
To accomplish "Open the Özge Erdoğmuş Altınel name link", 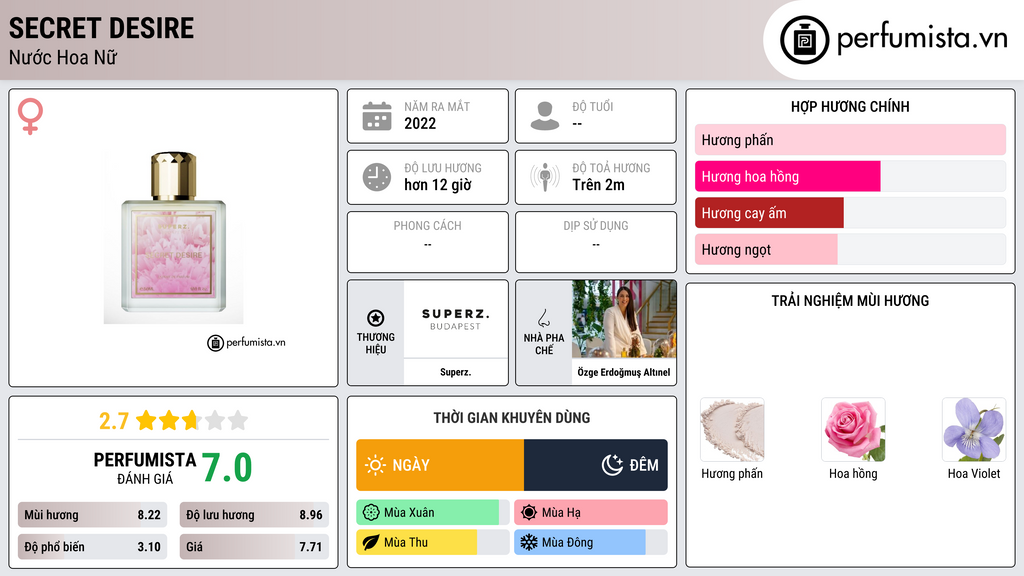I will 624,372.
